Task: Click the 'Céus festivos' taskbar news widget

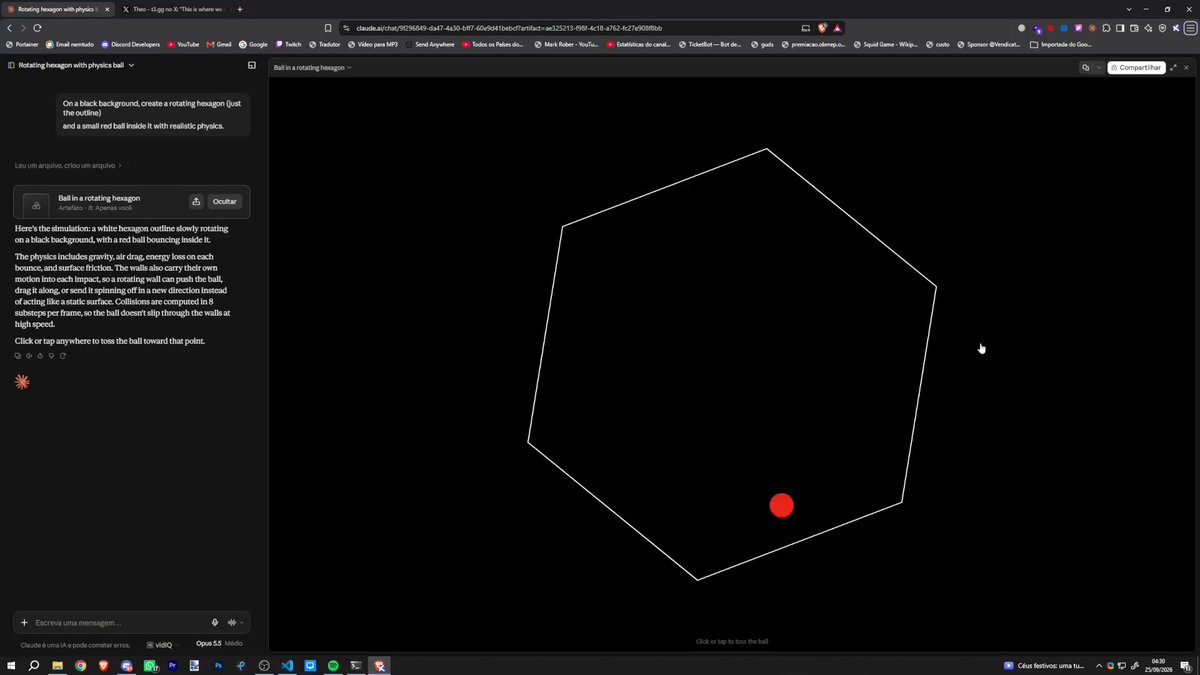Action: point(1046,666)
